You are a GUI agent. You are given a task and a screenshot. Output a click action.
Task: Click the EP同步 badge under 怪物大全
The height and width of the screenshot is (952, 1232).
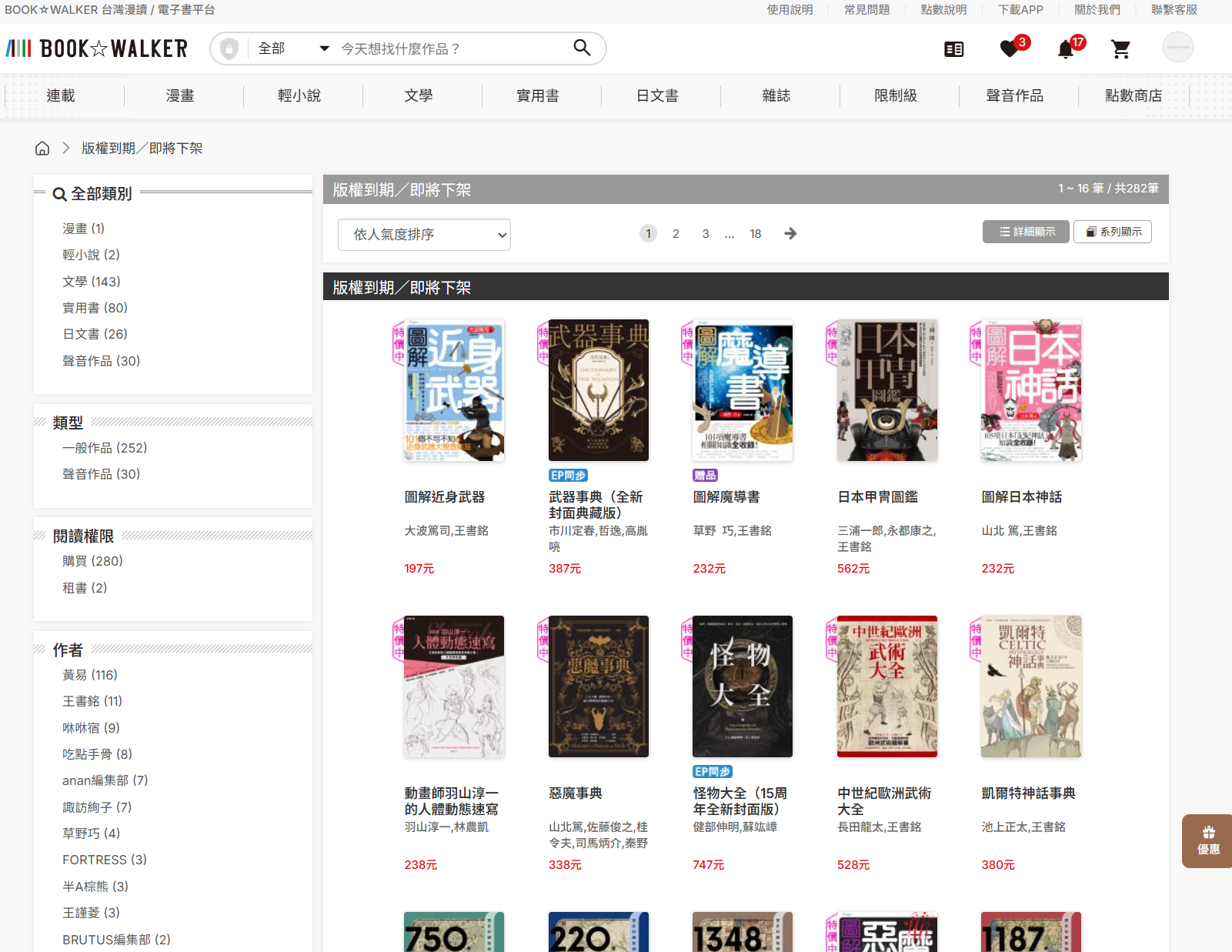[713, 772]
